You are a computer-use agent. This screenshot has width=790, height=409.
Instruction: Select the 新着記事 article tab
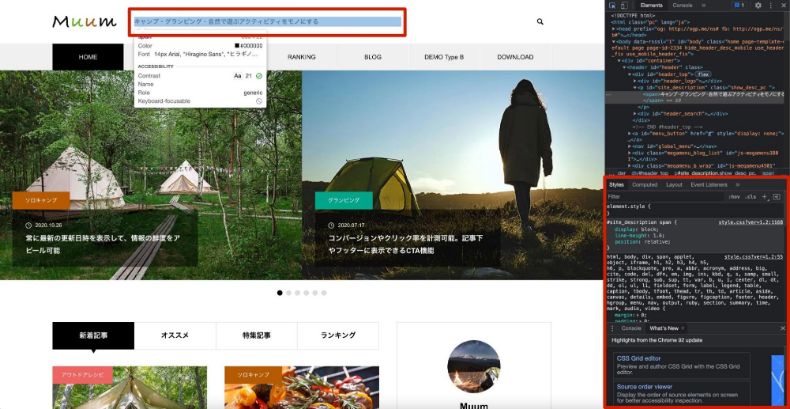tap(93, 335)
